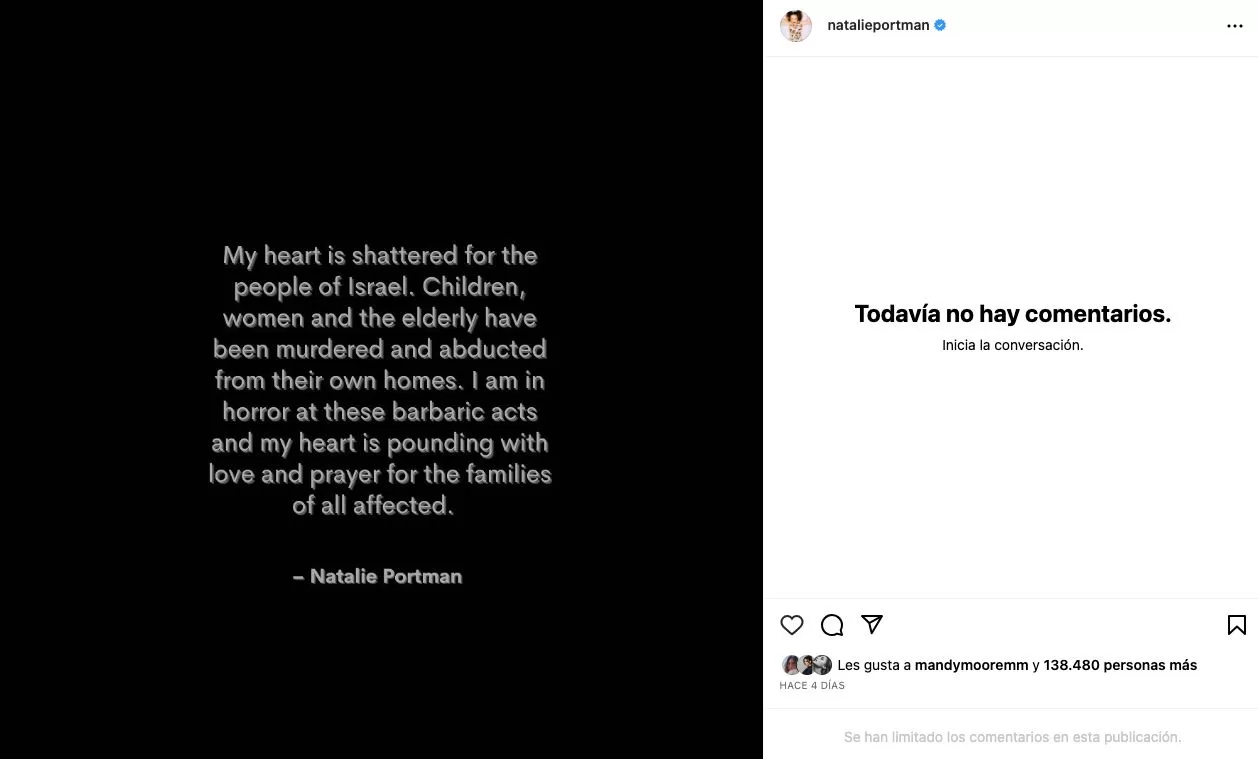Image resolution: width=1258 pixels, height=759 pixels.
Task: View the 138.480 personas más likes list
Action: click(x=1120, y=665)
